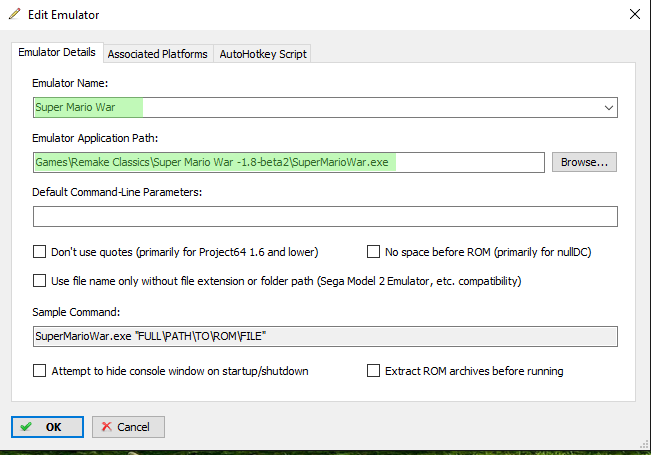The width and height of the screenshot is (651, 455).
Task: Confirm changes with the OK button
Action: pyautogui.click(x=47, y=427)
